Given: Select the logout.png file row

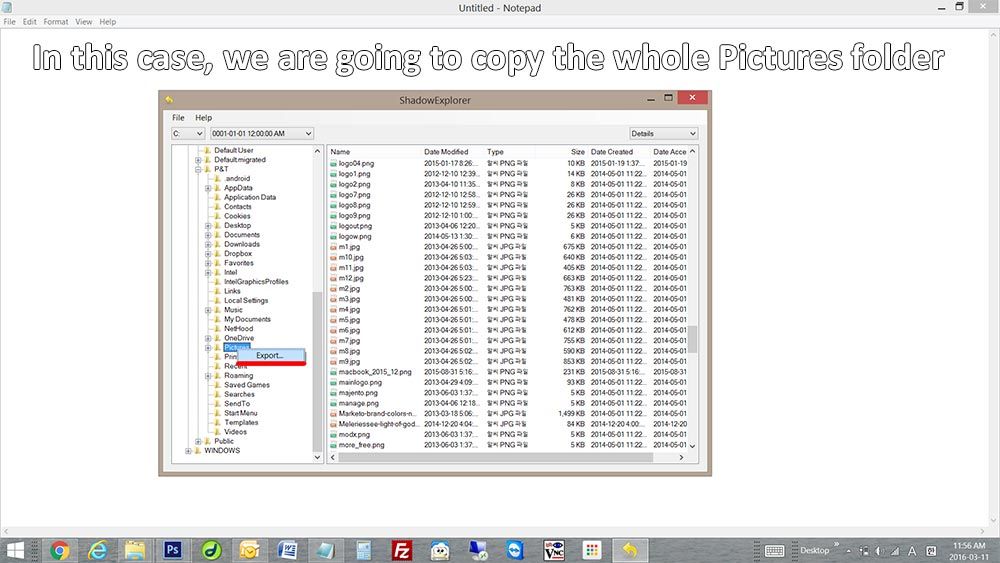Looking at the screenshot, I should click(x=508, y=226).
